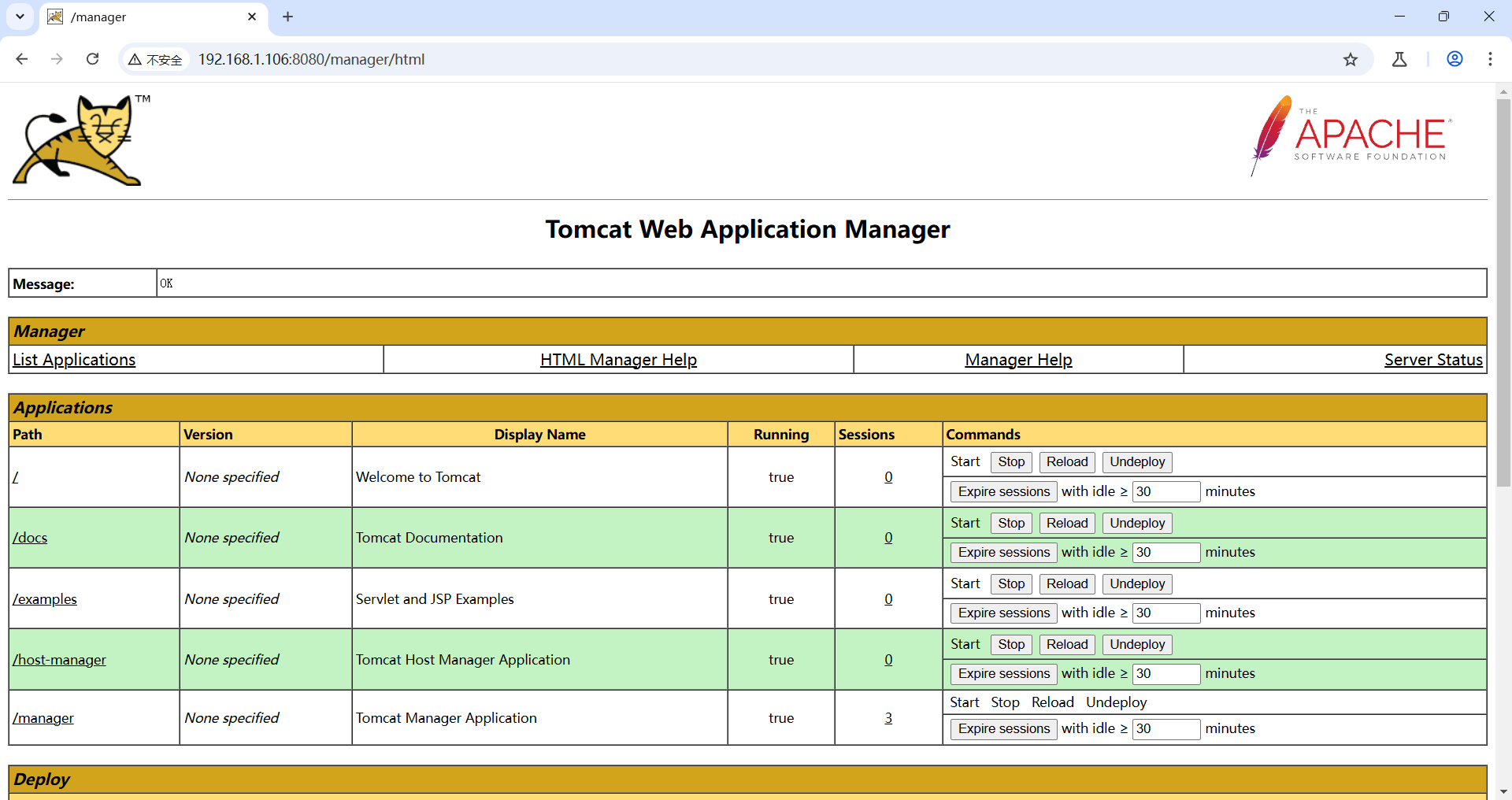
Task: Click the scrollbar down arrow
Action: 1503,791
